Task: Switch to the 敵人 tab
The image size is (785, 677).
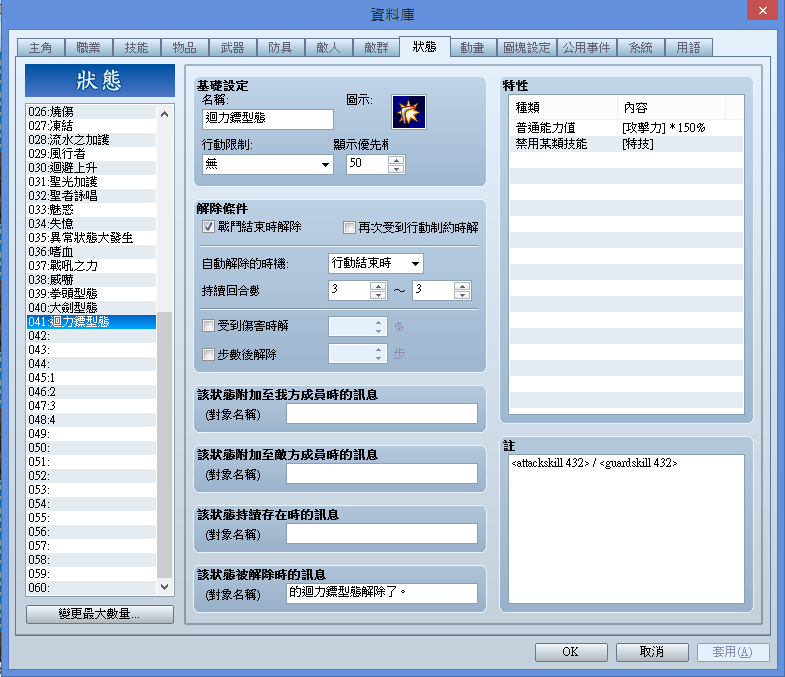Action: click(x=328, y=48)
